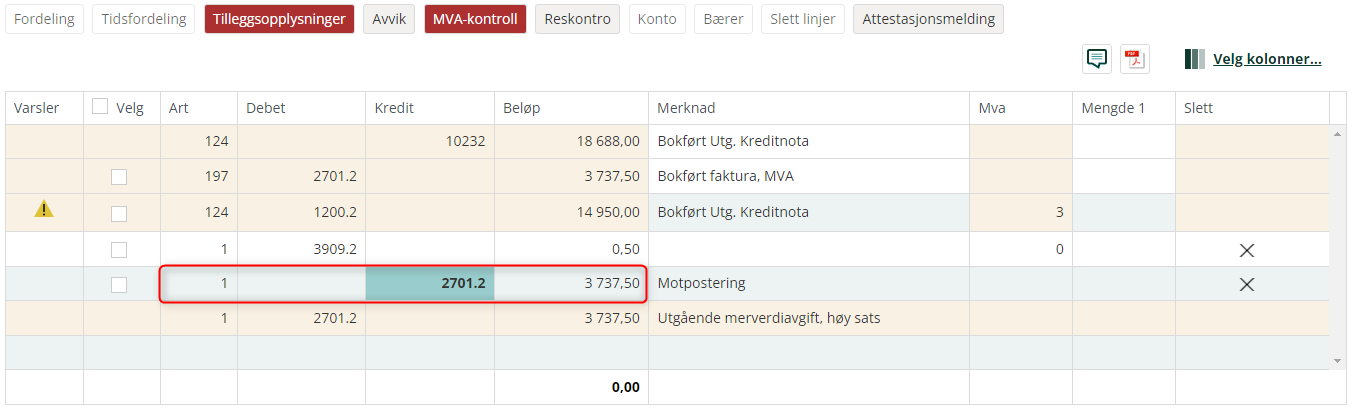This screenshot has height=410, width=1353.
Task: Check the 3909.2 debet row checkbox
Action: tap(119, 249)
